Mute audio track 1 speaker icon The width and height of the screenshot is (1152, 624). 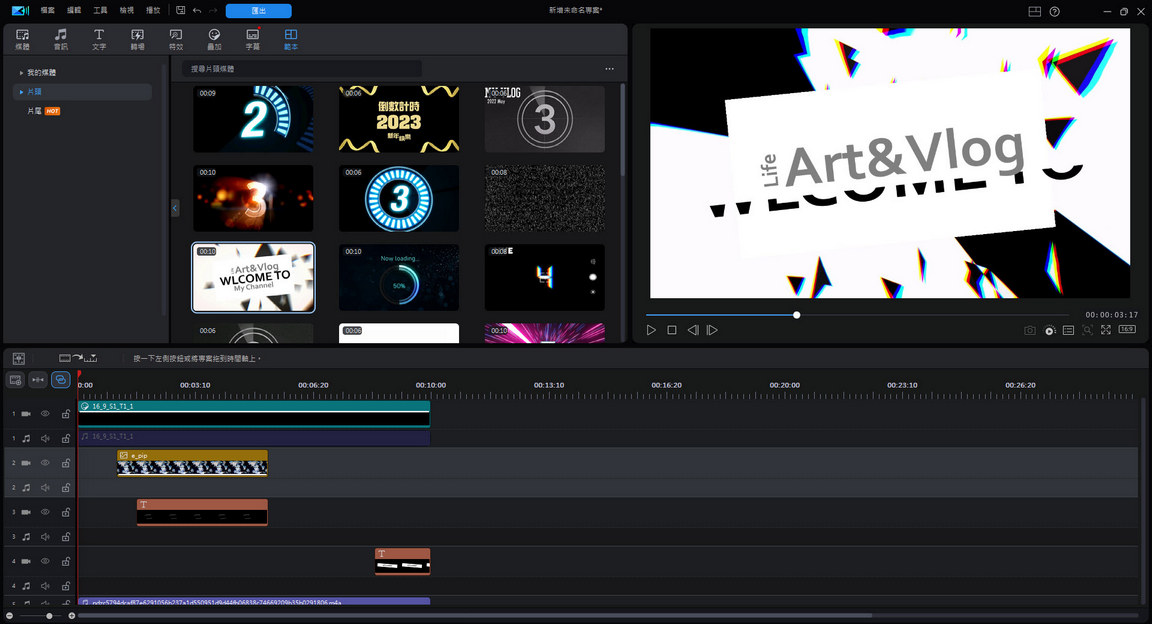[44, 438]
